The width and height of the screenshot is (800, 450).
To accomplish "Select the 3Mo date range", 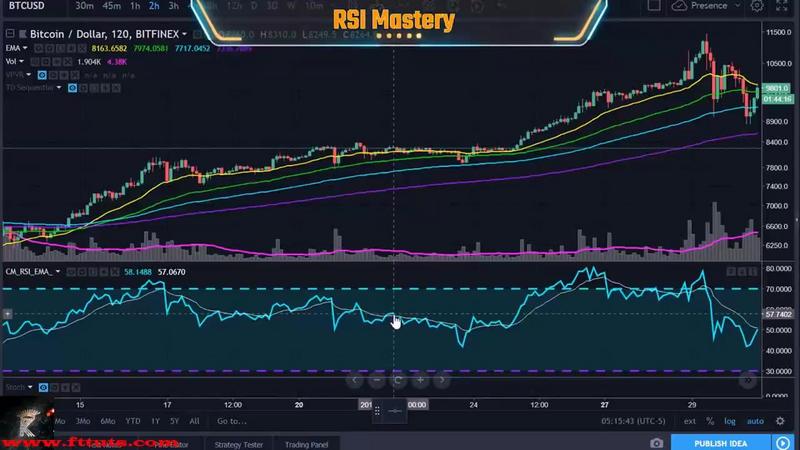I will click(x=83, y=421).
